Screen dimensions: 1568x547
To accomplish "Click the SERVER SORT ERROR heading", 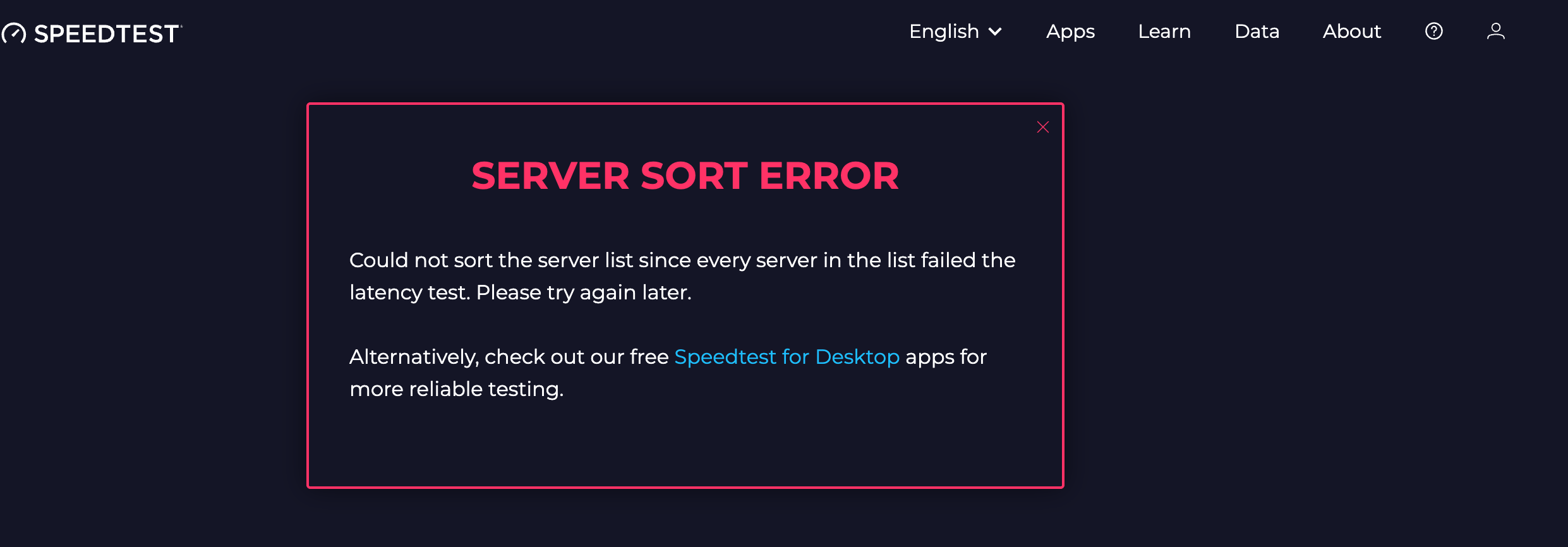I will [x=685, y=176].
